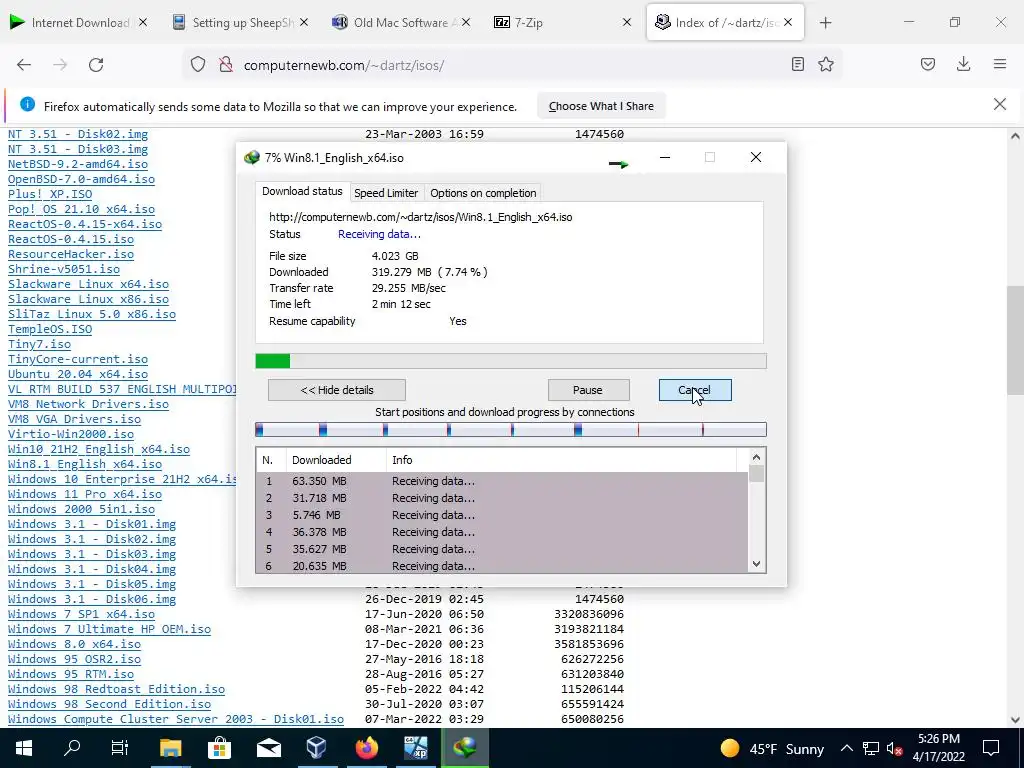Open the NetBSD-9.2-amd64.iso link
Viewport: 1024px width, 768px height.
pyautogui.click(x=78, y=164)
